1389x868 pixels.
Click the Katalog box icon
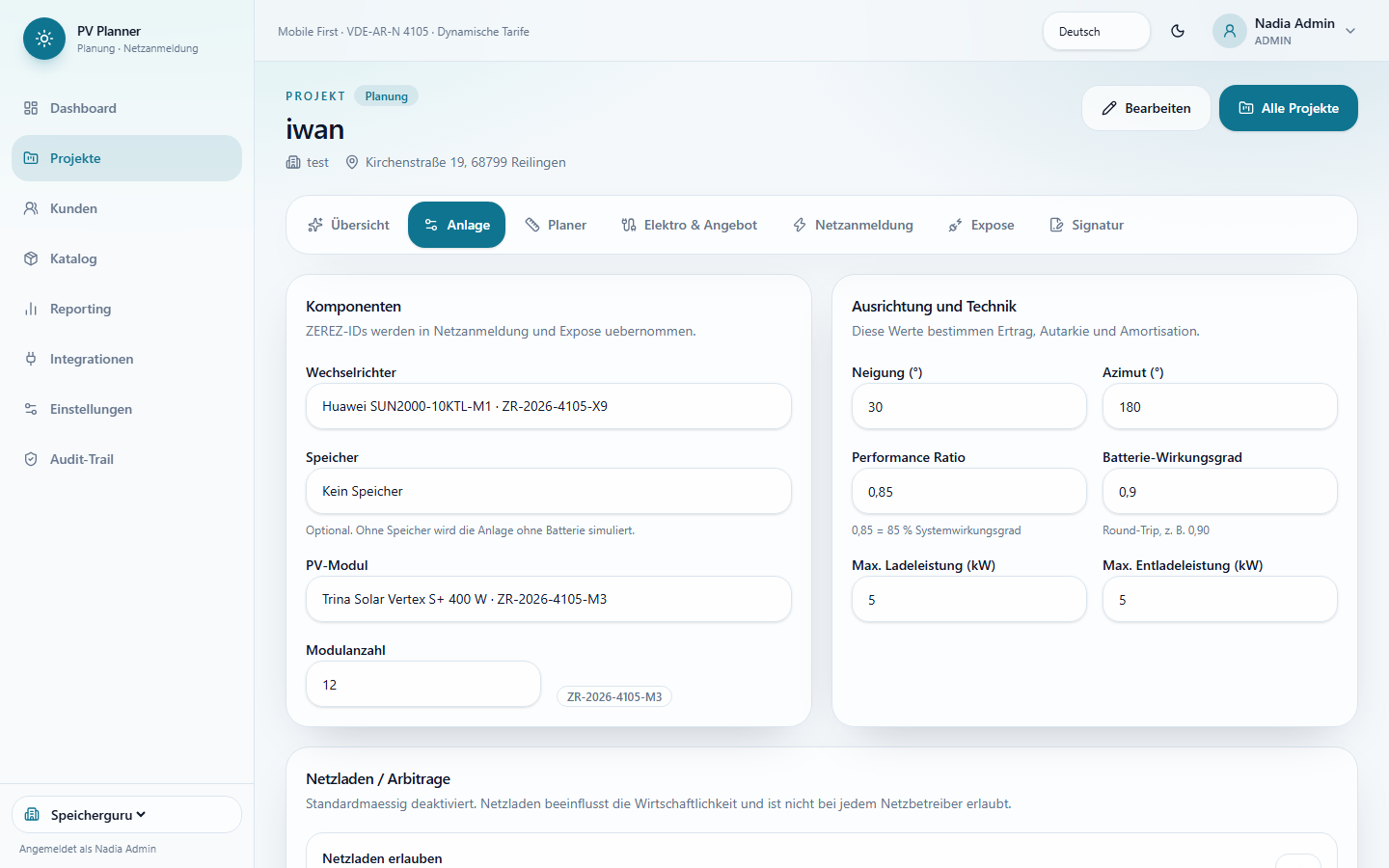pos(31,258)
